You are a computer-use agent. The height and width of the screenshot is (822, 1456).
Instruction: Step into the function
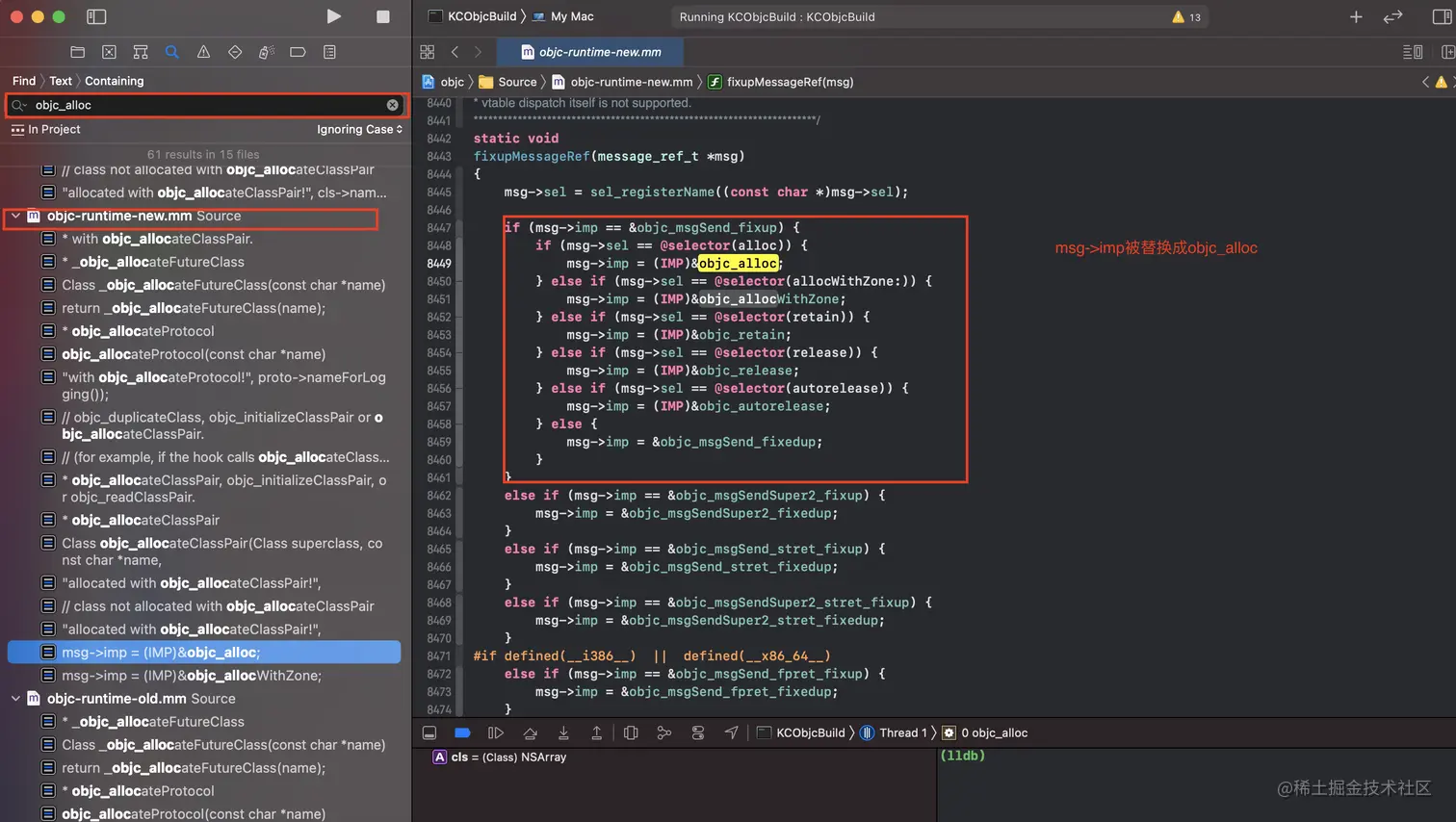[x=563, y=733]
